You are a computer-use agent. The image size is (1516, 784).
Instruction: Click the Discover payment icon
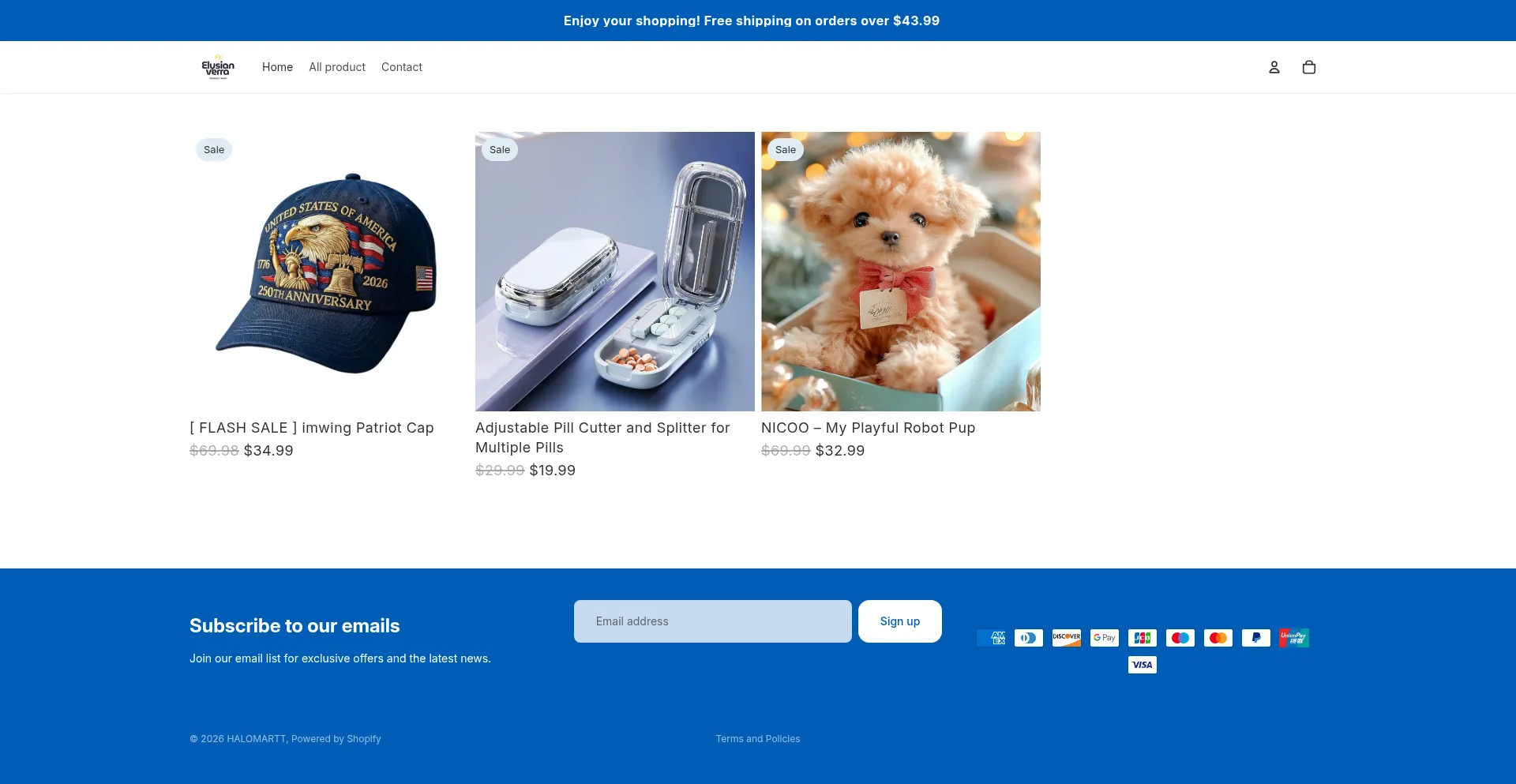(x=1067, y=638)
